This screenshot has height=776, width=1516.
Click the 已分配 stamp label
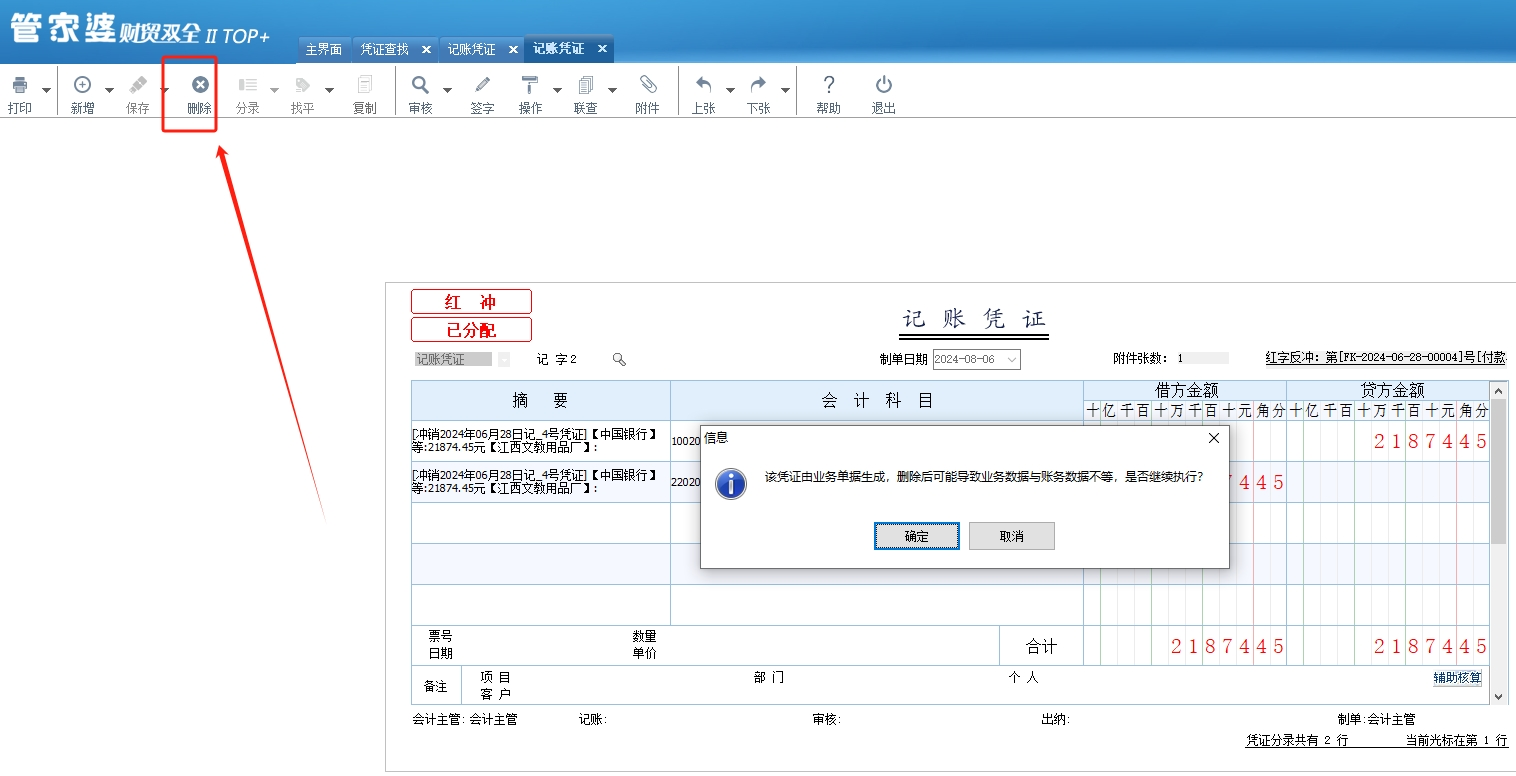[x=471, y=330]
